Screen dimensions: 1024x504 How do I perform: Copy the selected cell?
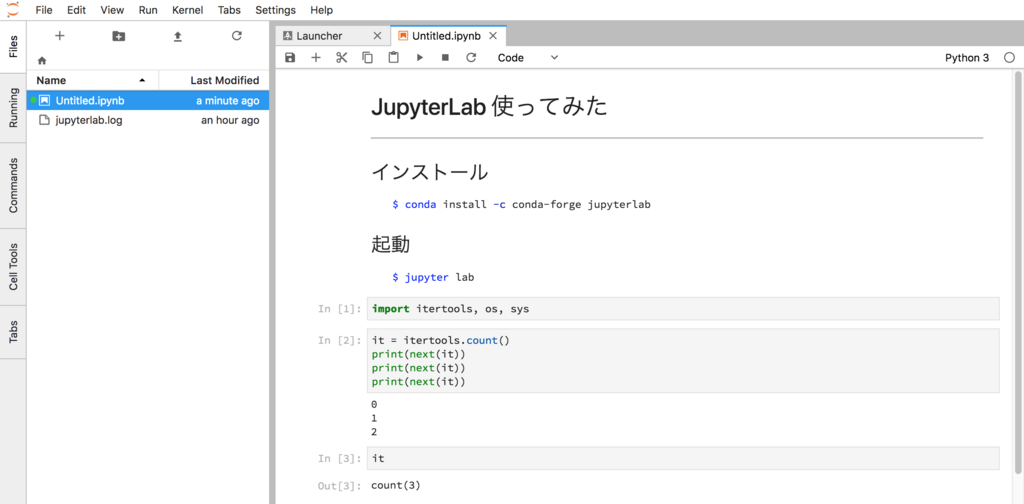point(368,57)
